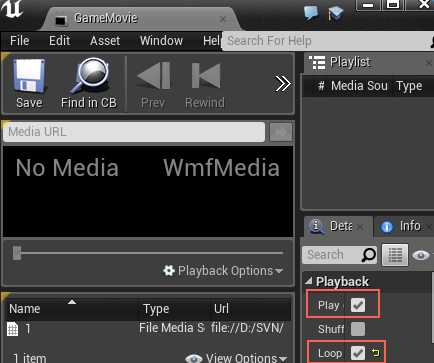
Task: Sort by the Name column header
Action: 25,309
